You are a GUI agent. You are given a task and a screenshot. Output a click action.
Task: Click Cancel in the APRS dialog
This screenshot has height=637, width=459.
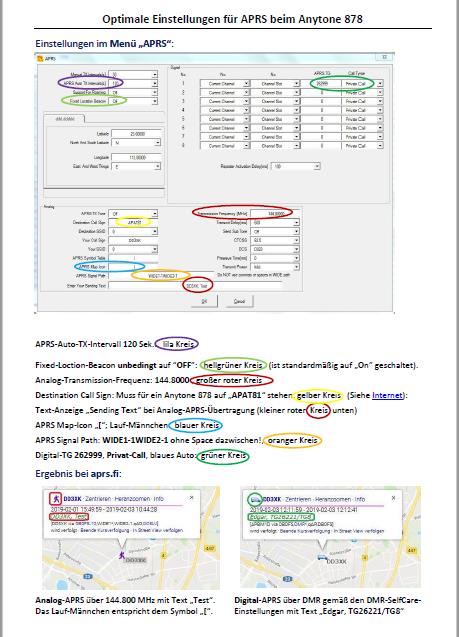pyautogui.click(x=239, y=301)
